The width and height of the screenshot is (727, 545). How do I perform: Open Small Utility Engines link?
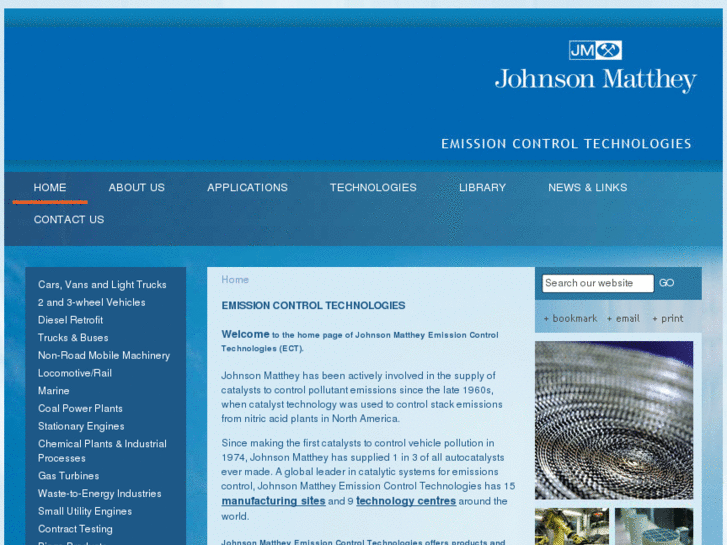[x=85, y=511]
